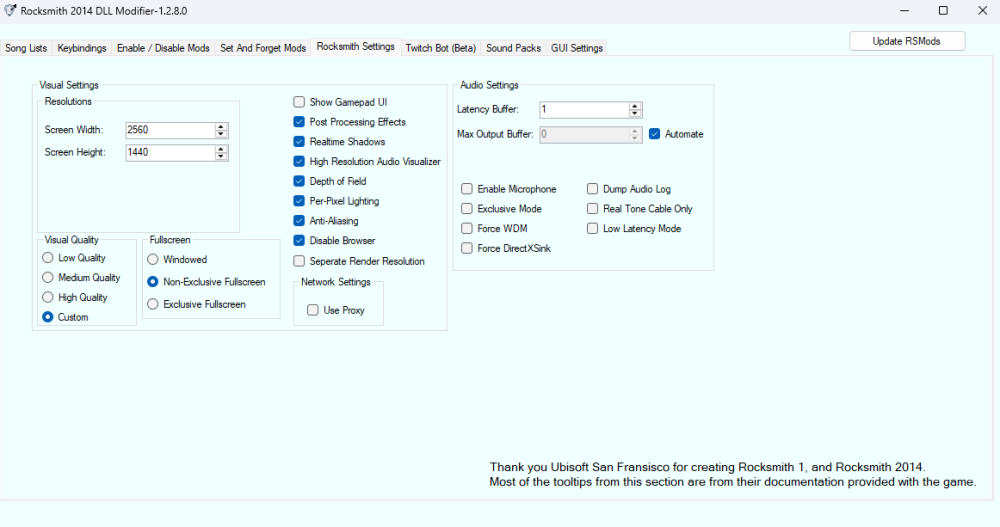This screenshot has height=527, width=1000.
Task: Click the Latency Buffer input field
Action: point(584,109)
